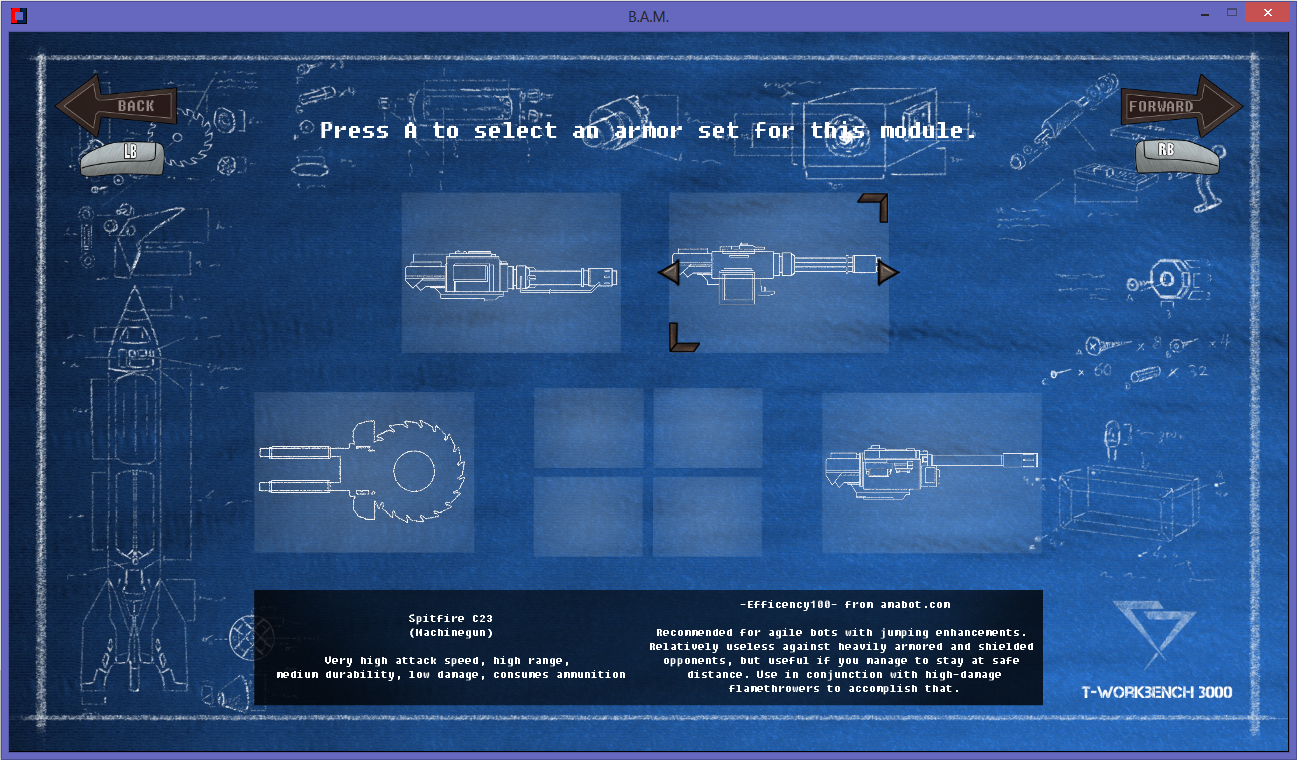Click the T-Workbench 3000 logo

1156,650
